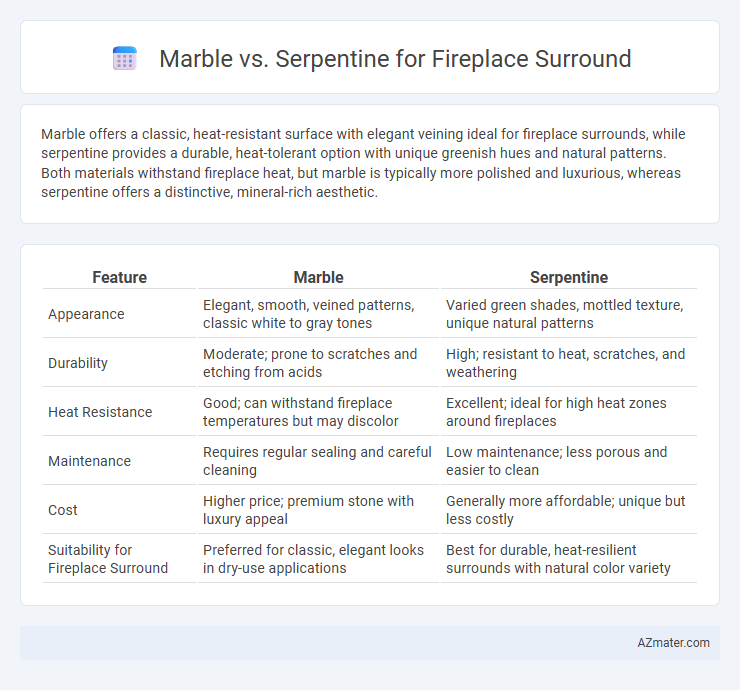Viewport: 740px width, 690px height.
Task: Select the page title heading text
Action: tap(395, 59)
